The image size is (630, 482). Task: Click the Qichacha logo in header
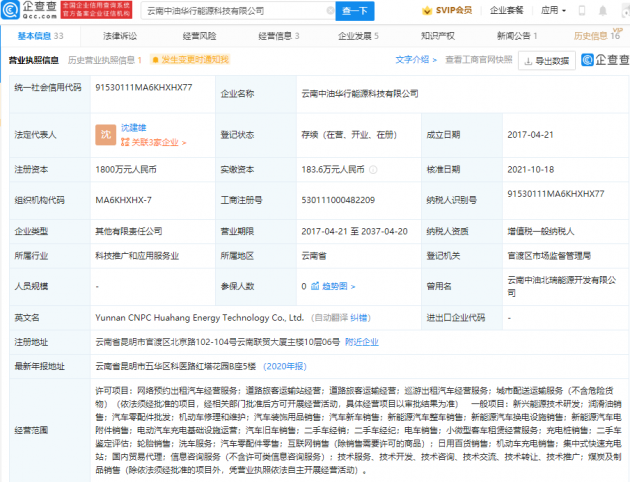[x=32, y=10]
